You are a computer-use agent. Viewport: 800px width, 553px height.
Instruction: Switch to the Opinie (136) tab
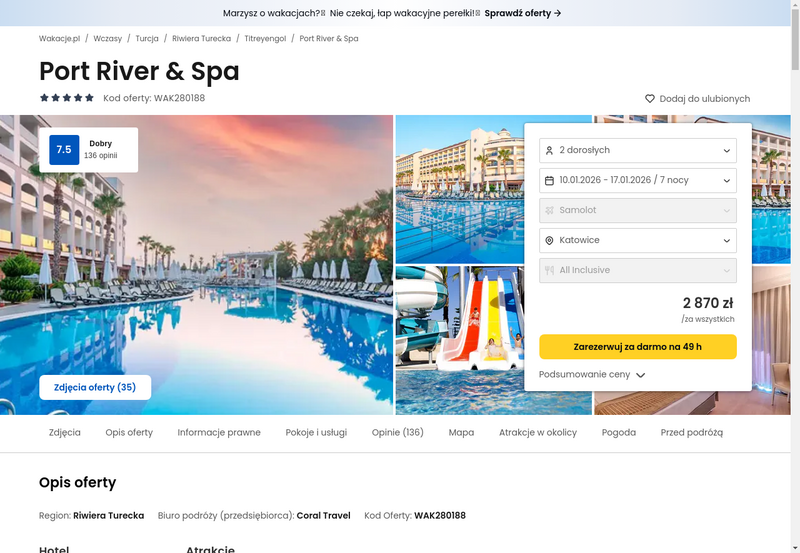397,433
